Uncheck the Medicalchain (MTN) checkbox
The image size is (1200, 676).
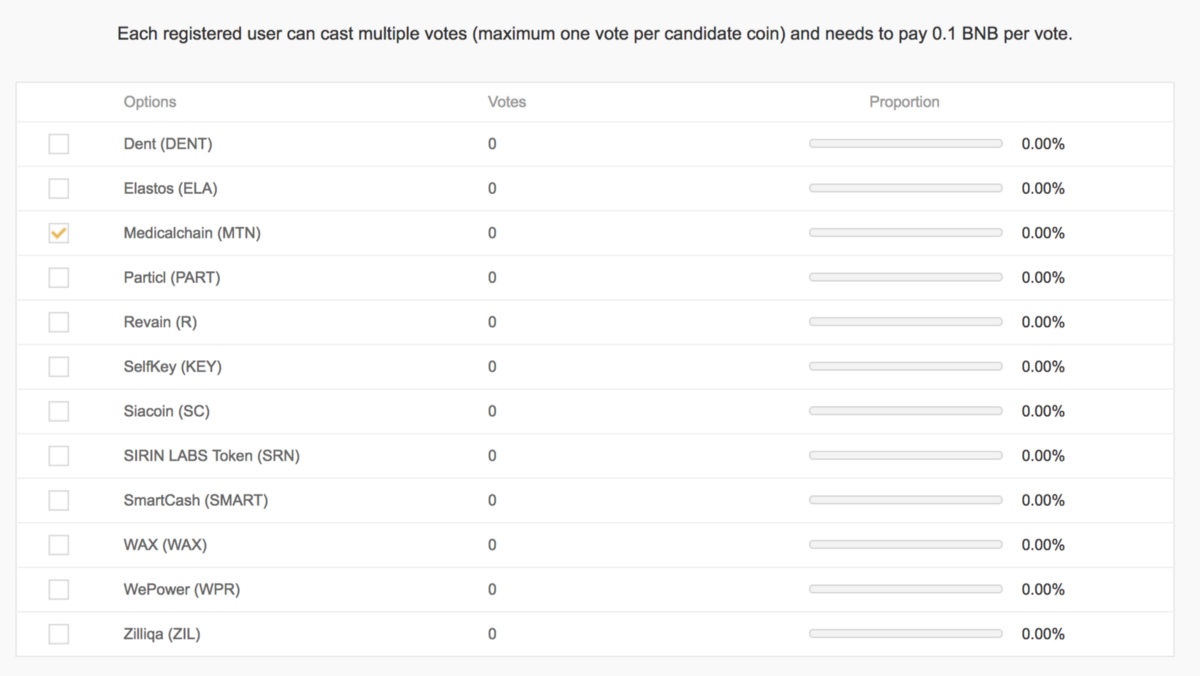tap(59, 233)
